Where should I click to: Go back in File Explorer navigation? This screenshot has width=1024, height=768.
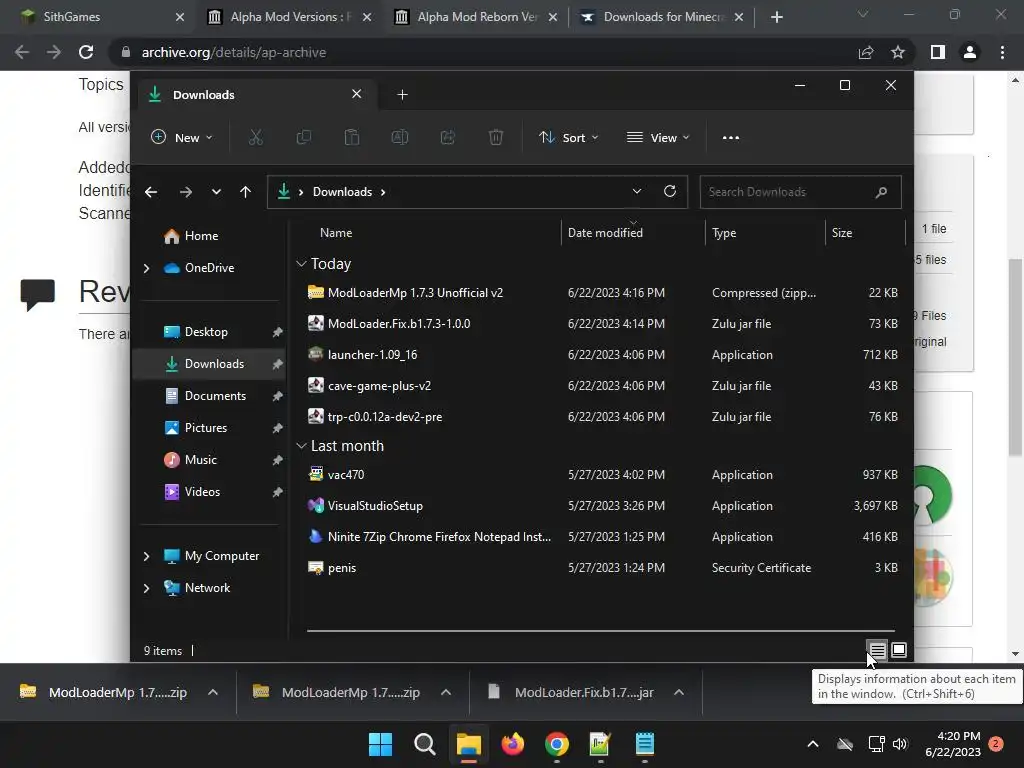(x=151, y=192)
